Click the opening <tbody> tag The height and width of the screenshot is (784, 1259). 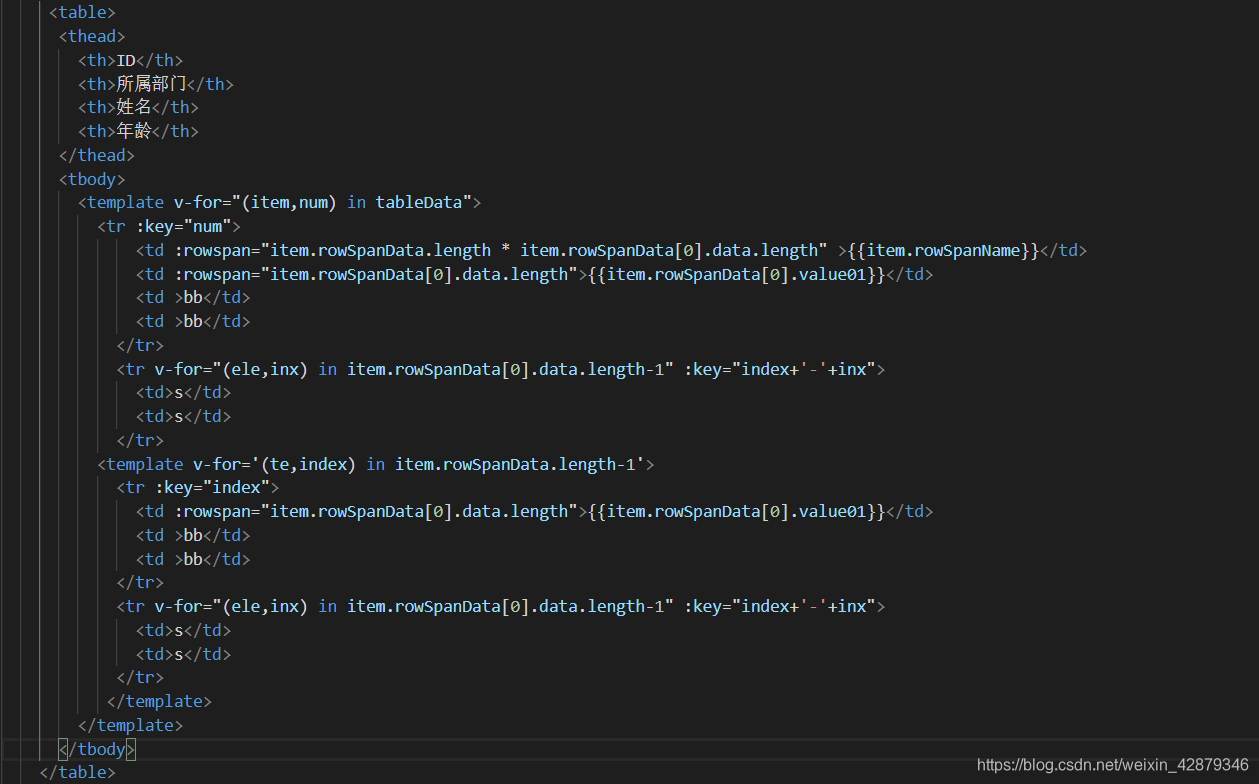tap(92, 179)
